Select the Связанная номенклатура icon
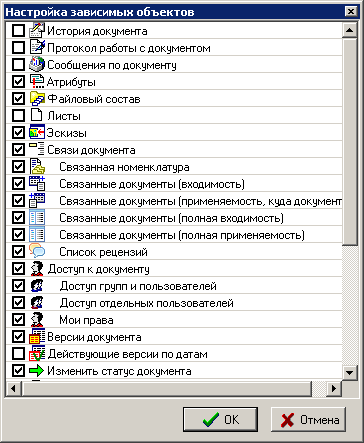364x443 pixels. [x=37, y=166]
